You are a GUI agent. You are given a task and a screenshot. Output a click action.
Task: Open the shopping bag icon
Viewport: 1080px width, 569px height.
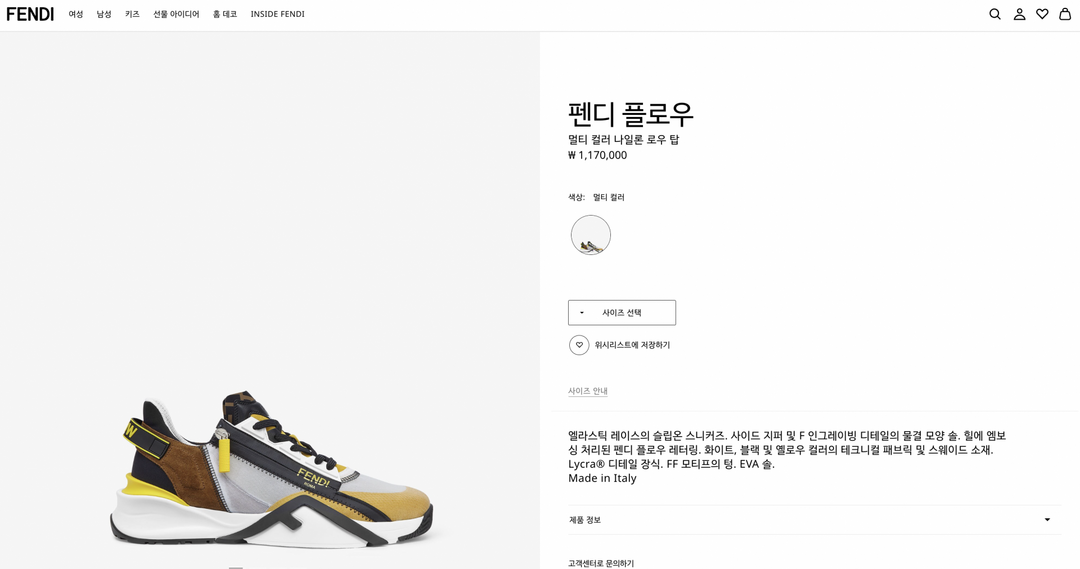pyautogui.click(x=1065, y=14)
